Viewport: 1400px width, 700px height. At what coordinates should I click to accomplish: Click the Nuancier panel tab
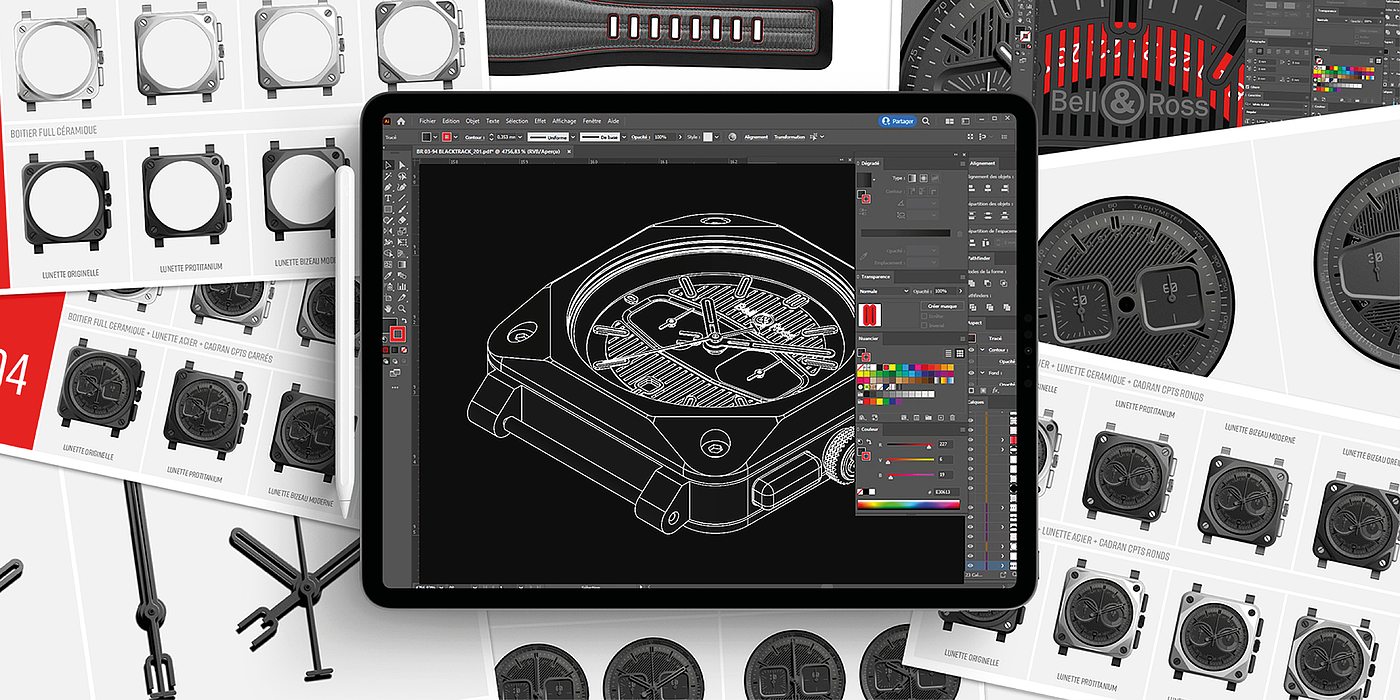[x=868, y=339]
